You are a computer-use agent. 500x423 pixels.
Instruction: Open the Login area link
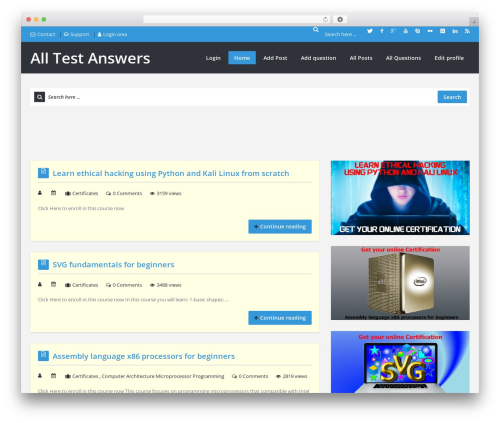112,34
